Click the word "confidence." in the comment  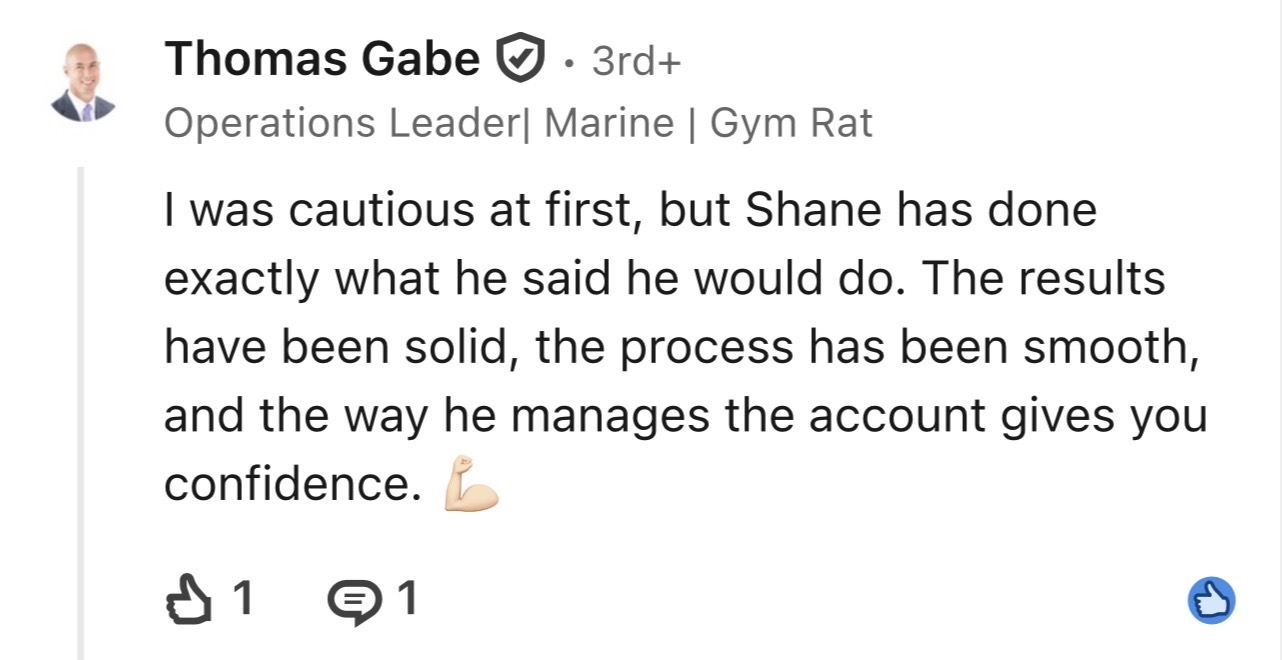pos(293,485)
